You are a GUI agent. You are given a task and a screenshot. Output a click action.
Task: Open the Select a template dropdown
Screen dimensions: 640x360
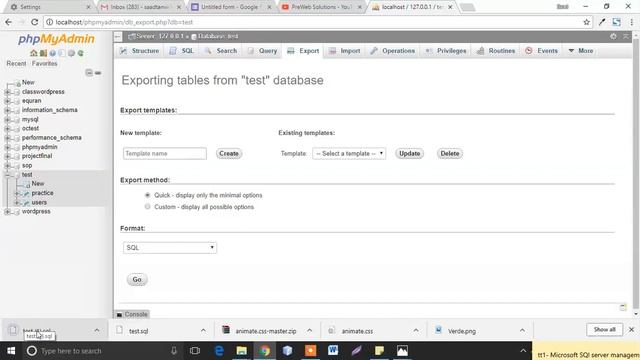[349, 153]
